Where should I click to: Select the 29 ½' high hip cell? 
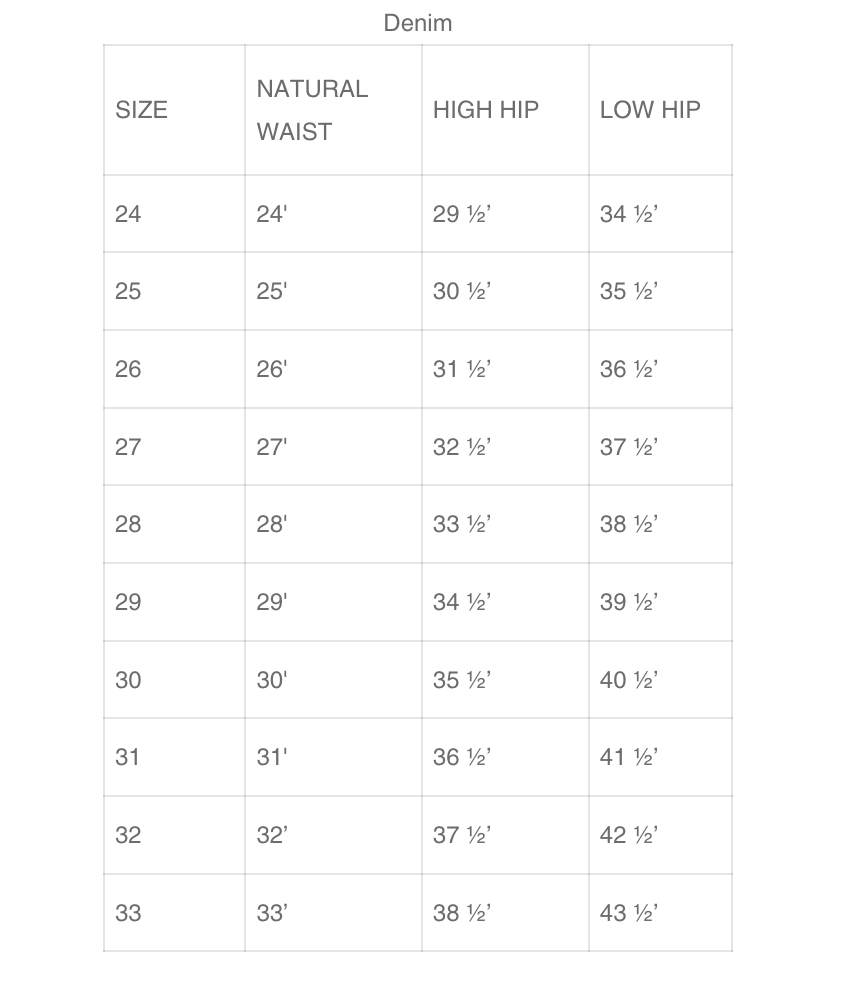461,213
